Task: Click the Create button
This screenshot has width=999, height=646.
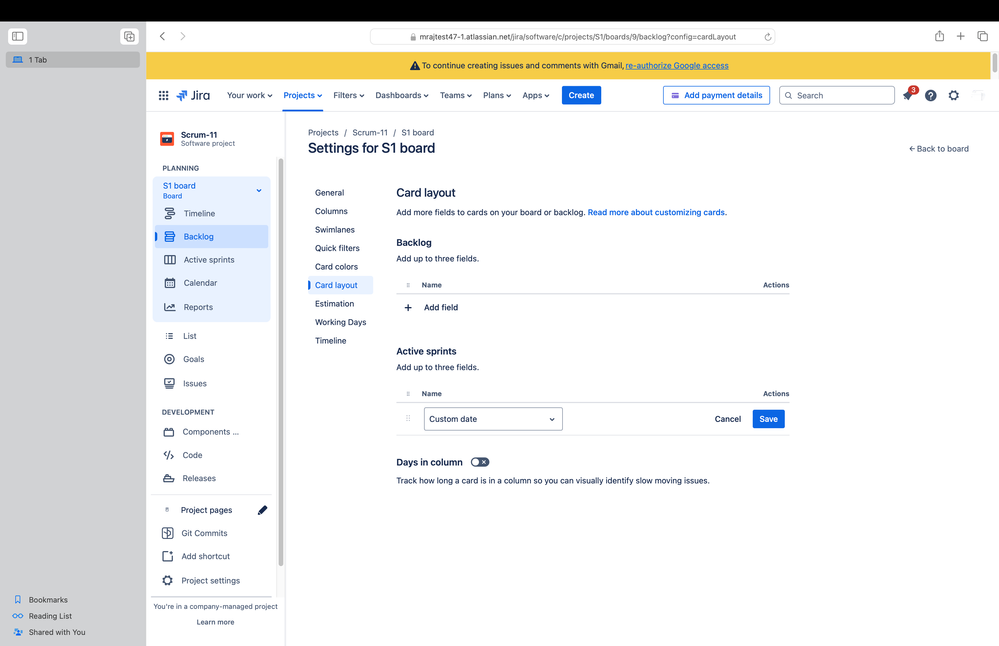Action: tap(581, 96)
